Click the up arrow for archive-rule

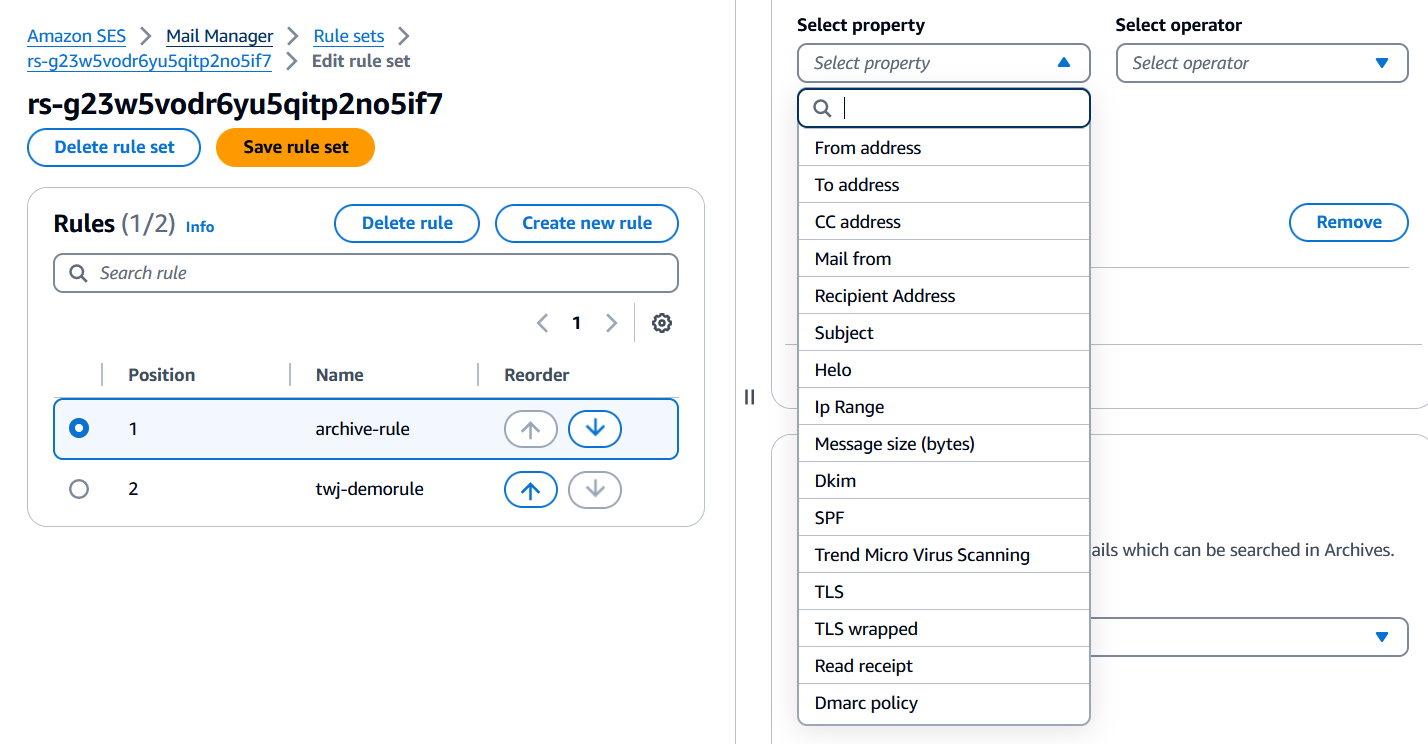[530, 428]
